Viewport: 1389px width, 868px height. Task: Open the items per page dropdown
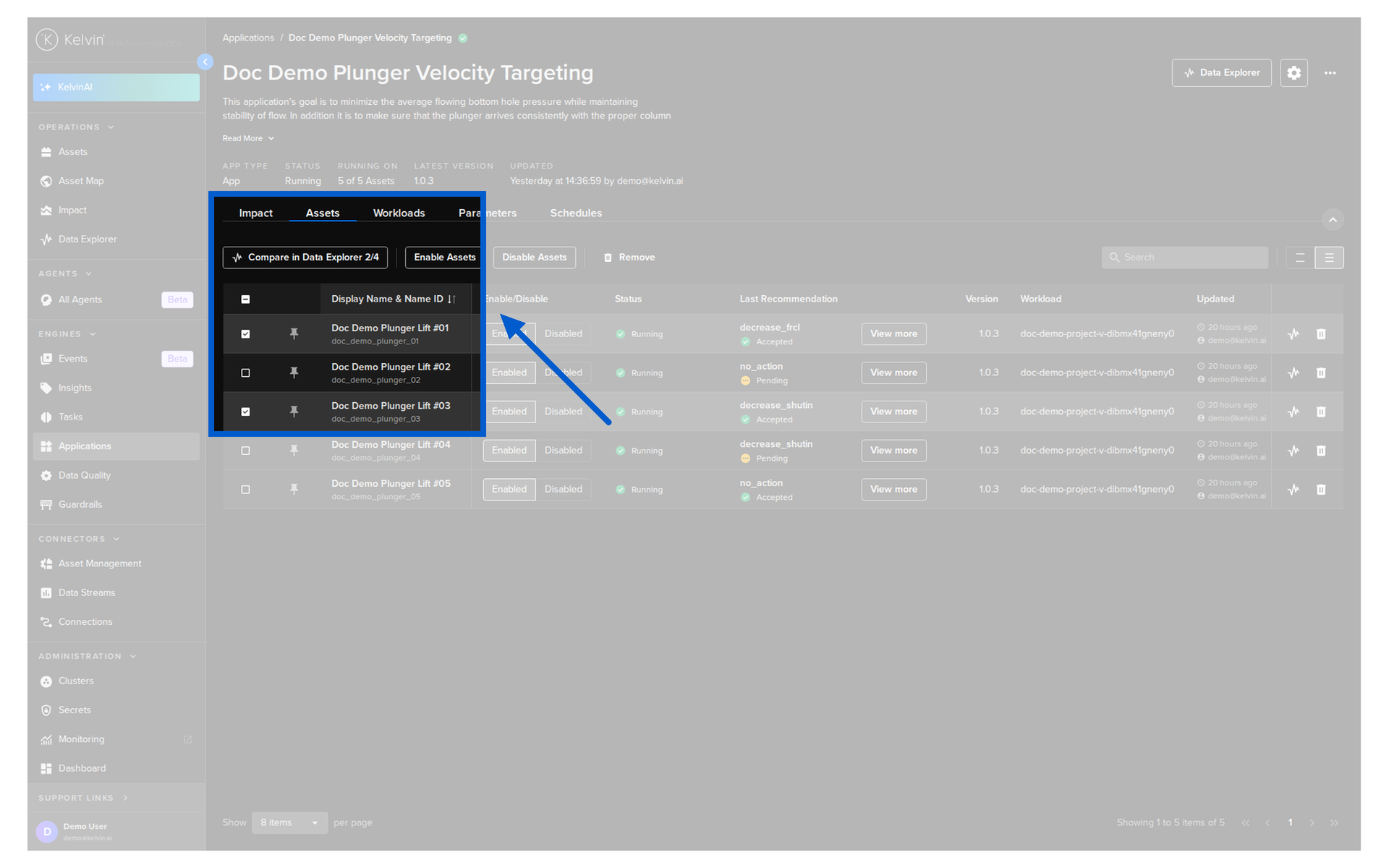click(289, 822)
